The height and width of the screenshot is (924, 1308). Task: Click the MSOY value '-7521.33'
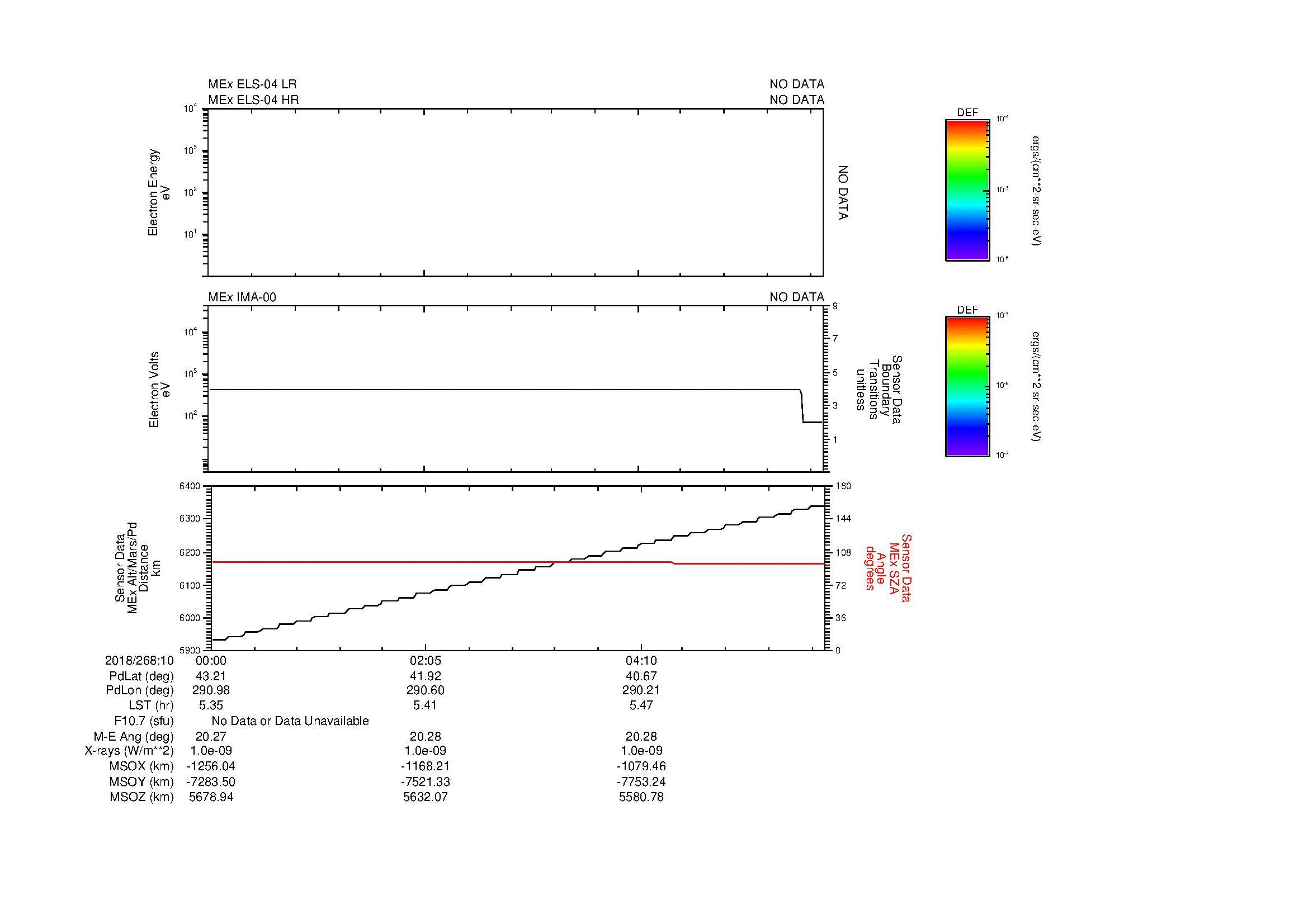tap(426, 781)
